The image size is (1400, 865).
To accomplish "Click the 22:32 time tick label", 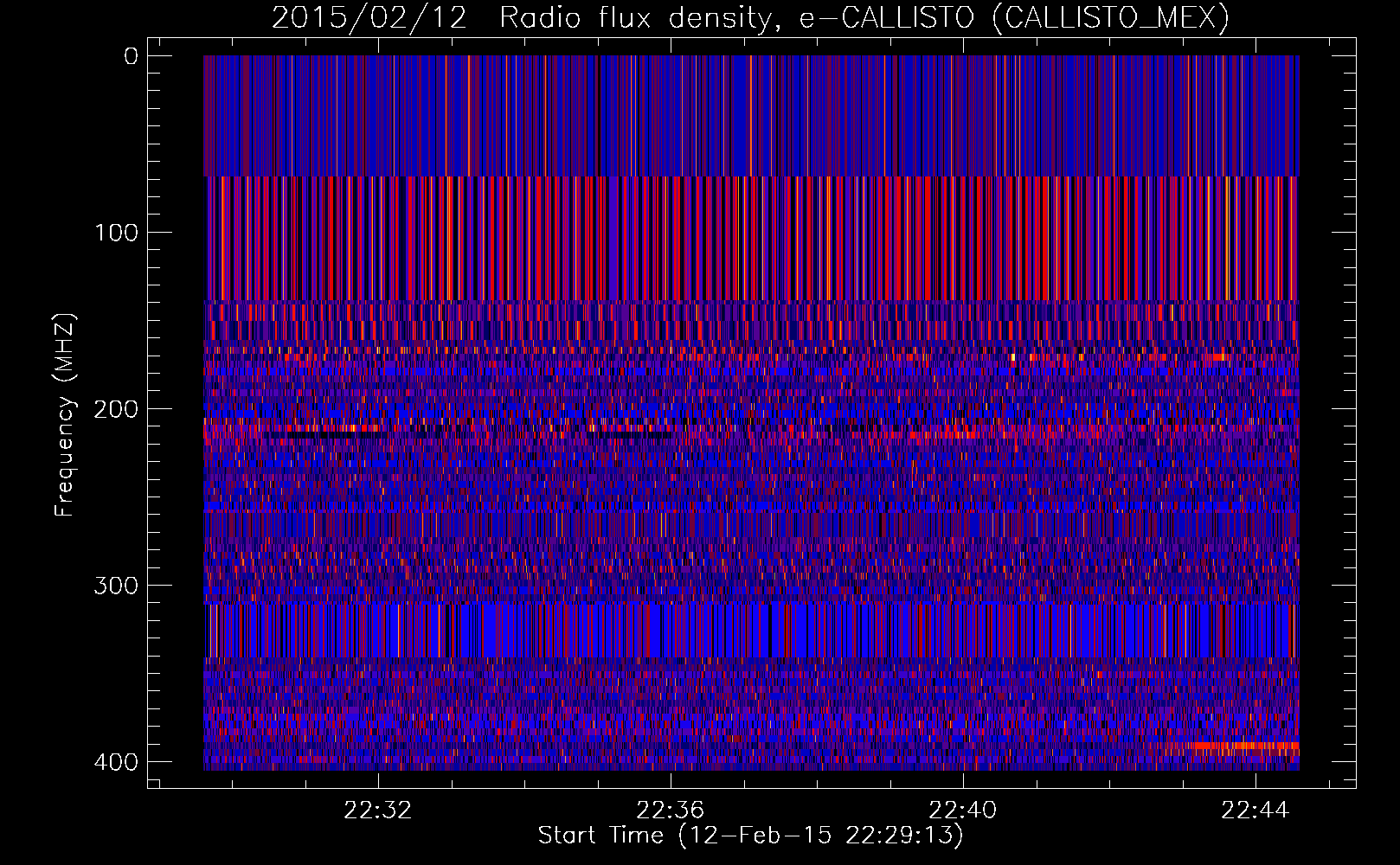I will [x=377, y=811].
